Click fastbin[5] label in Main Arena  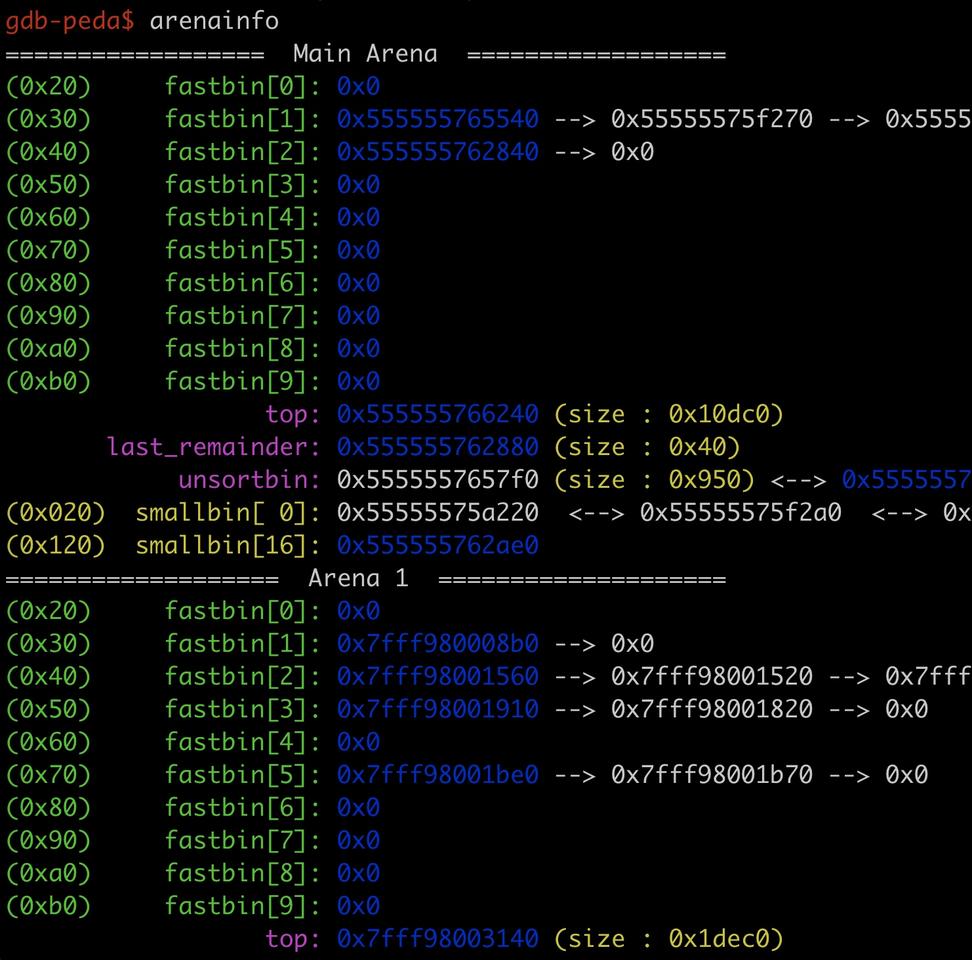tap(243, 250)
